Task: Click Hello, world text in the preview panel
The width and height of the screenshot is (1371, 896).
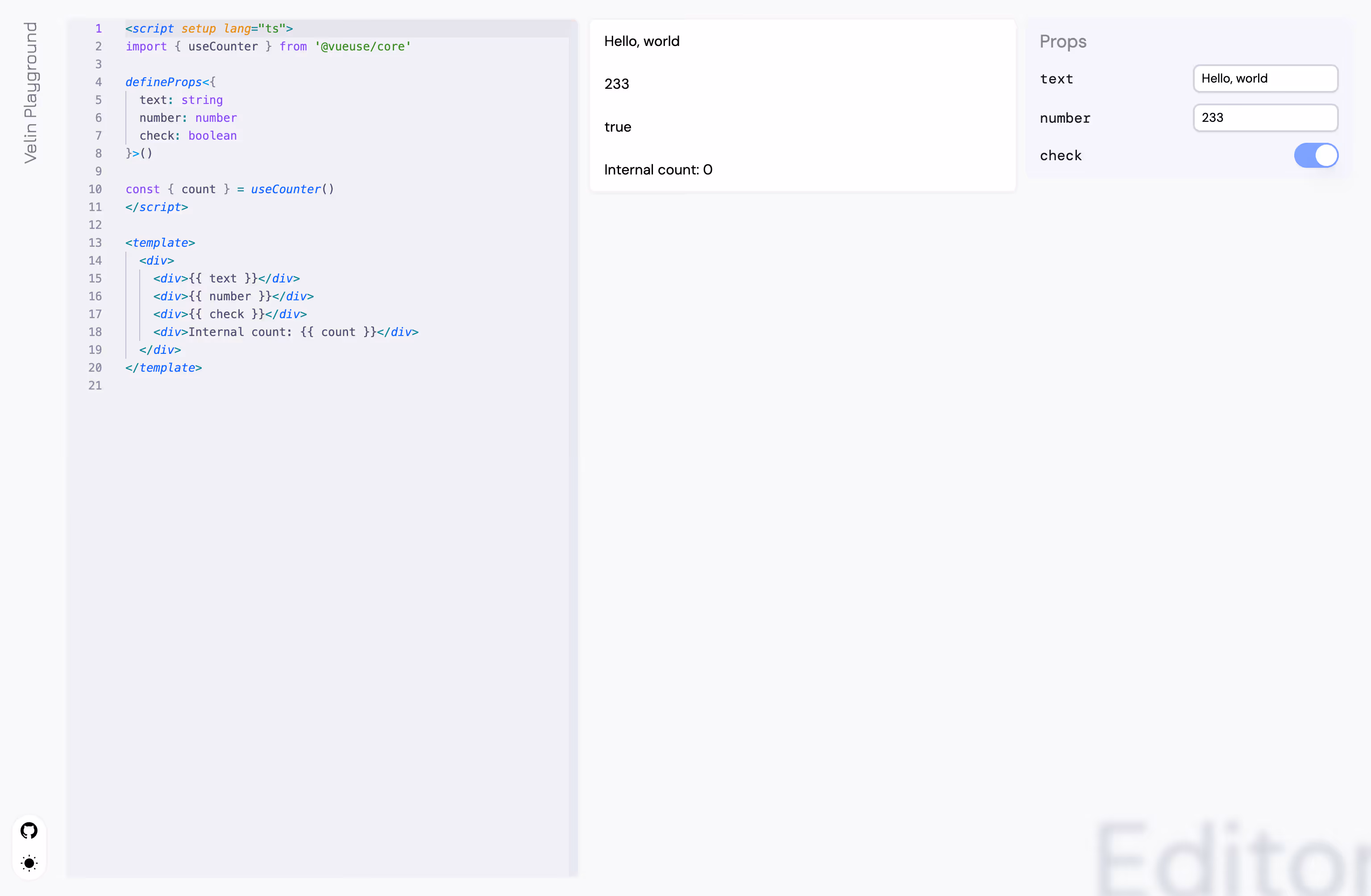Action: tap(641, 41)
